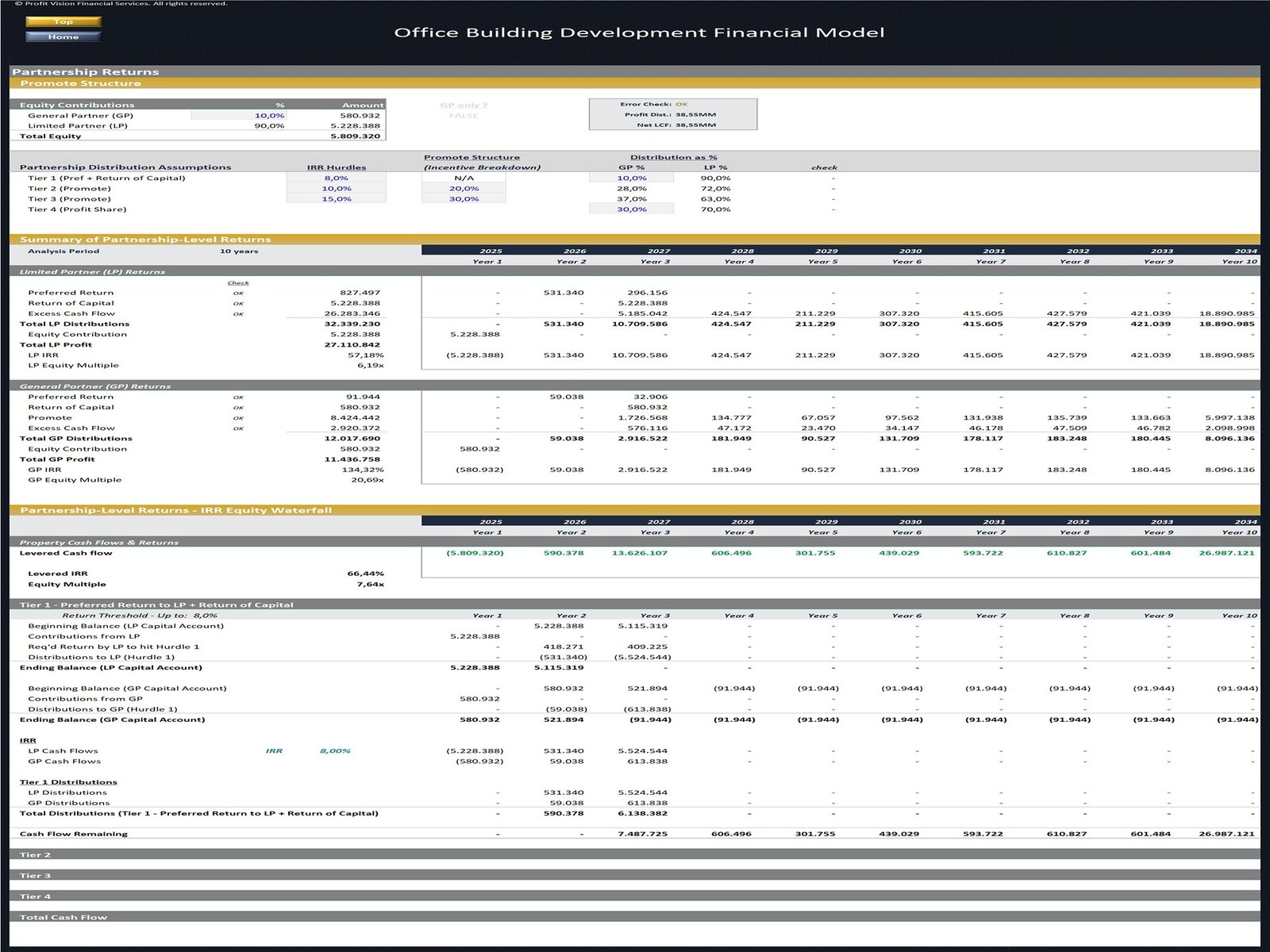The image size is (1270, 952).
Task: Expand the Tier 4 section header
Action: 36,896
